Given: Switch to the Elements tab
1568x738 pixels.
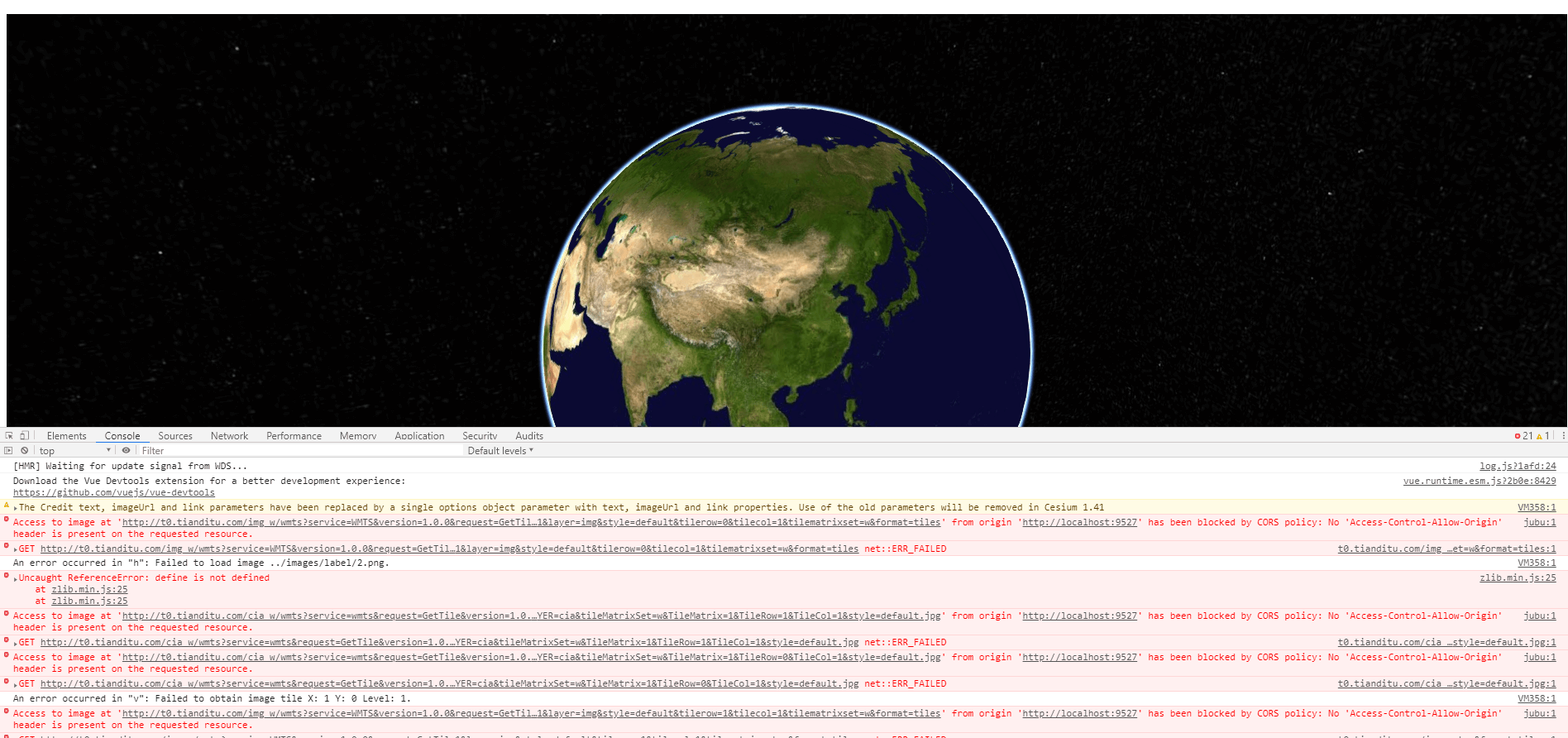Looking at the screenshot, I should [x=66, y=436].
